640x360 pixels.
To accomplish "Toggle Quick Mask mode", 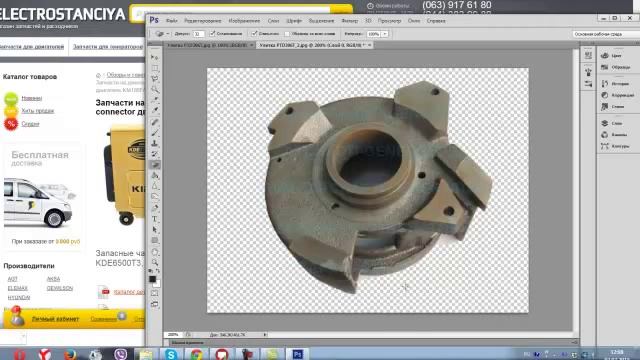I will [155, 293].
